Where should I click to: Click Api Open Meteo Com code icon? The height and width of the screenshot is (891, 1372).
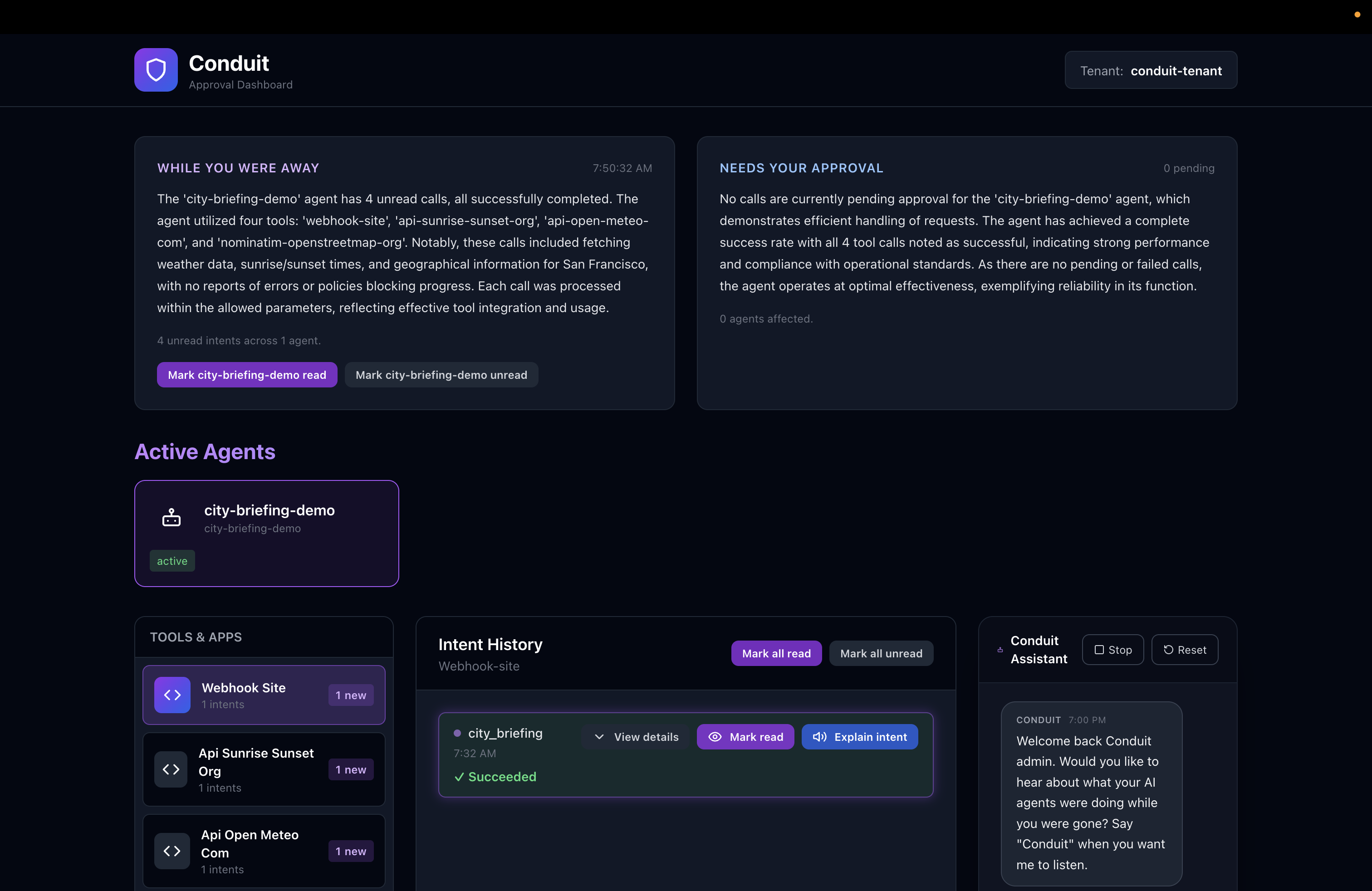tap(172, 851)
